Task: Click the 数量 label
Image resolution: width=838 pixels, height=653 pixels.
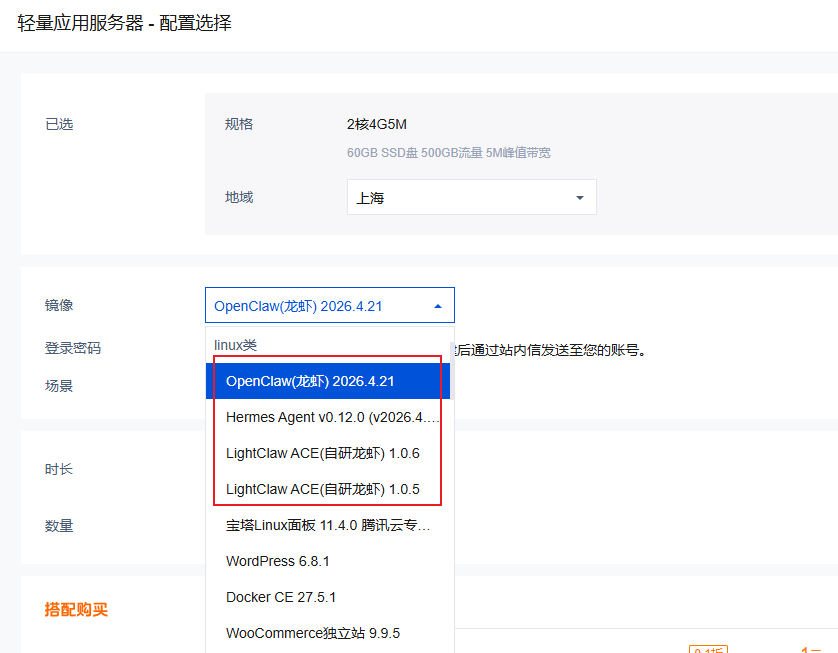Action: pos(59,526)
